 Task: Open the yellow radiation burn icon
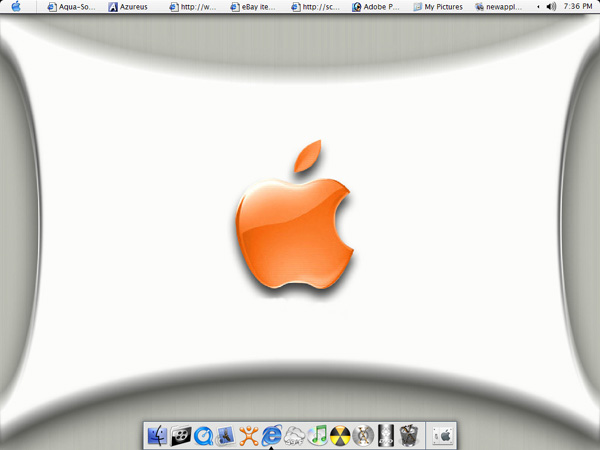point(340,436)
